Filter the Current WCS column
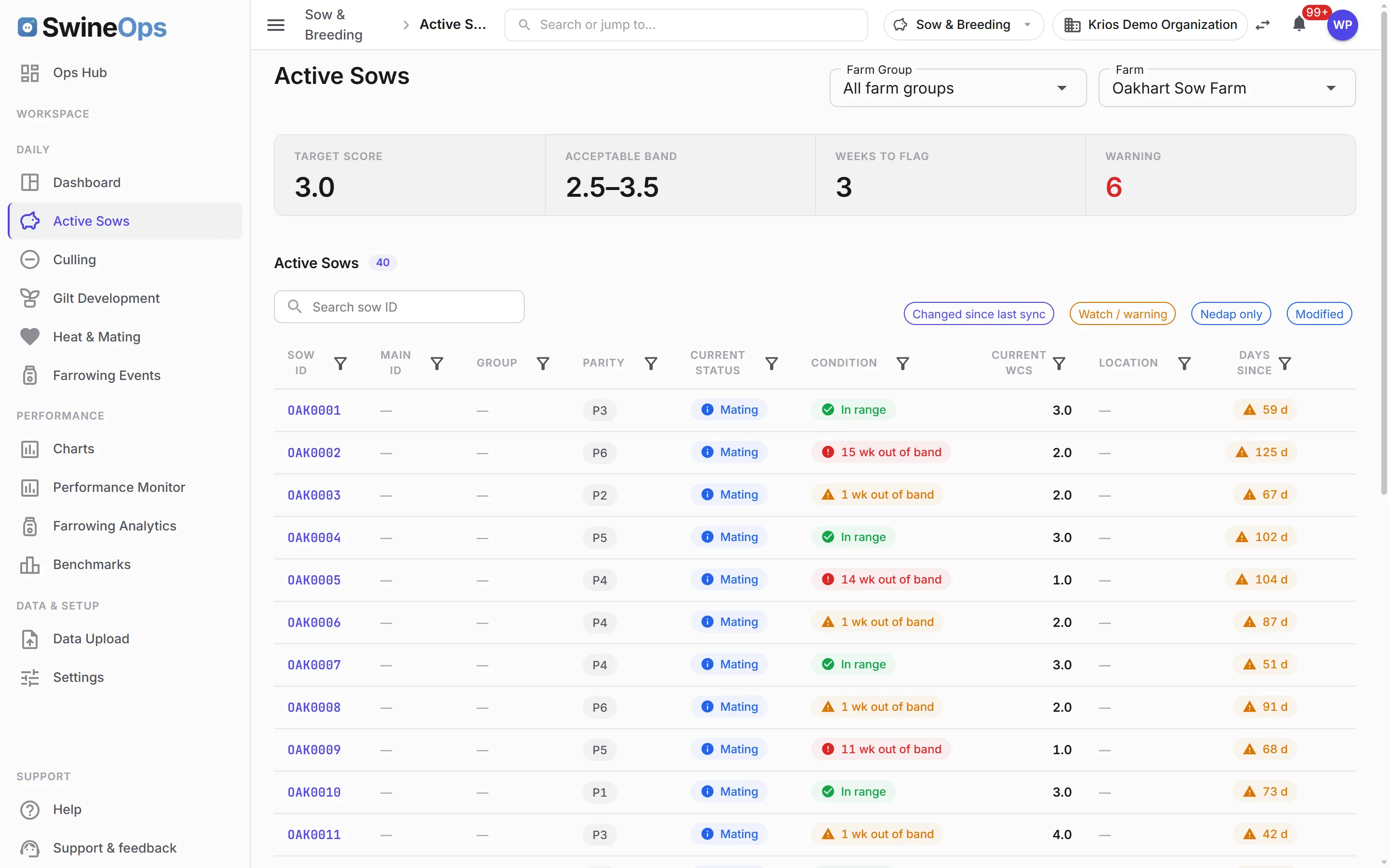This screenshot has height=868, width=1389. (1059, 363)
